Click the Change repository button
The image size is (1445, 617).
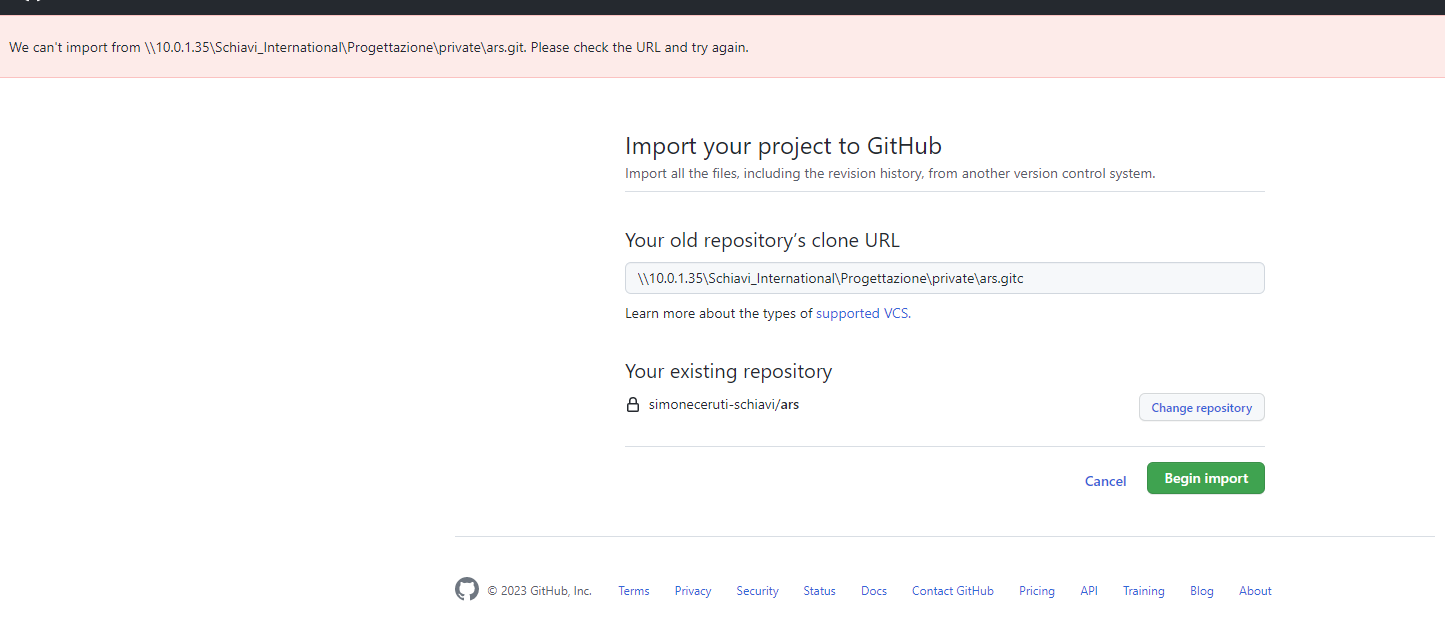point(1201,407)
